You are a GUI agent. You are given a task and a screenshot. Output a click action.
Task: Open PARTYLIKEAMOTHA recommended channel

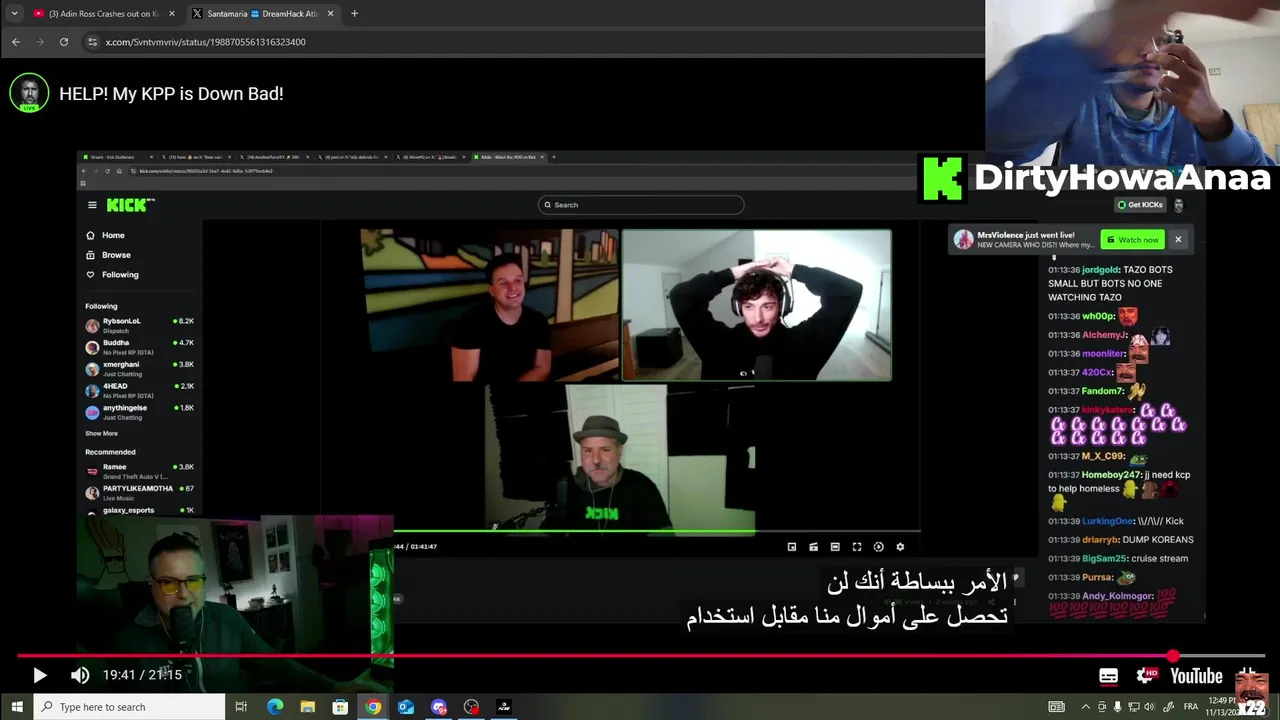[140, 492]
